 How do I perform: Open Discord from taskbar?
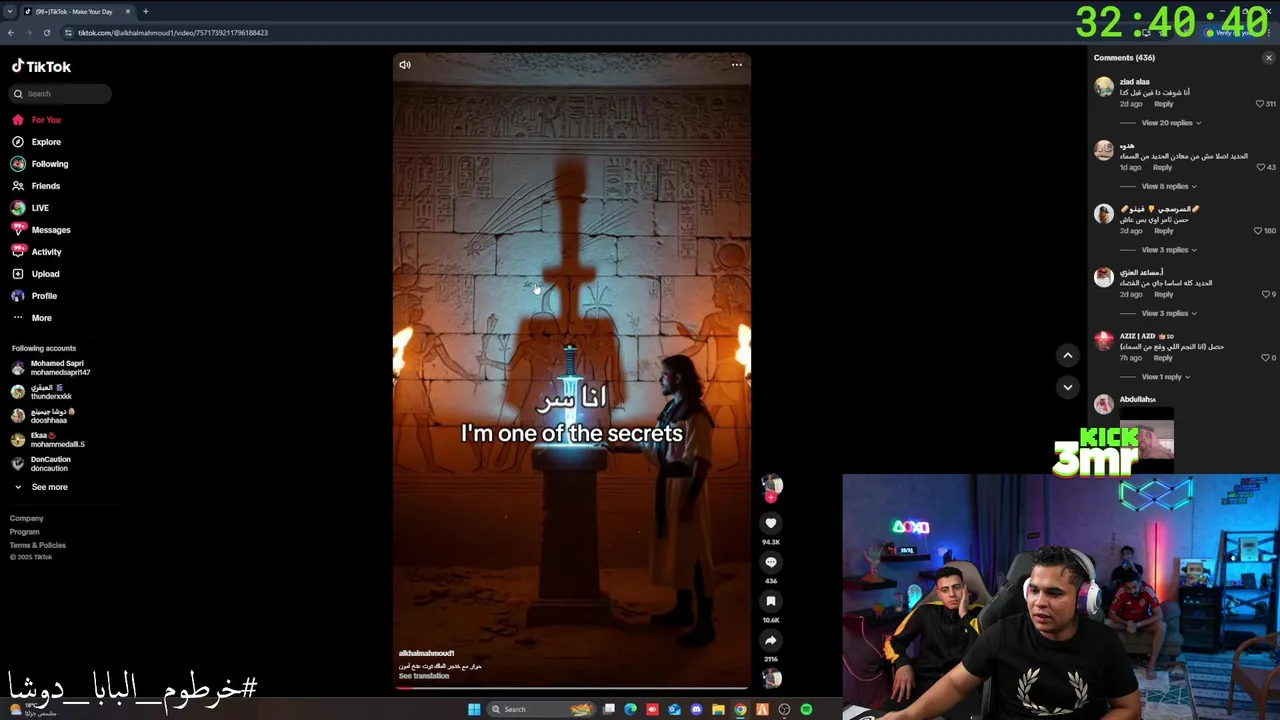pos(696,710)
